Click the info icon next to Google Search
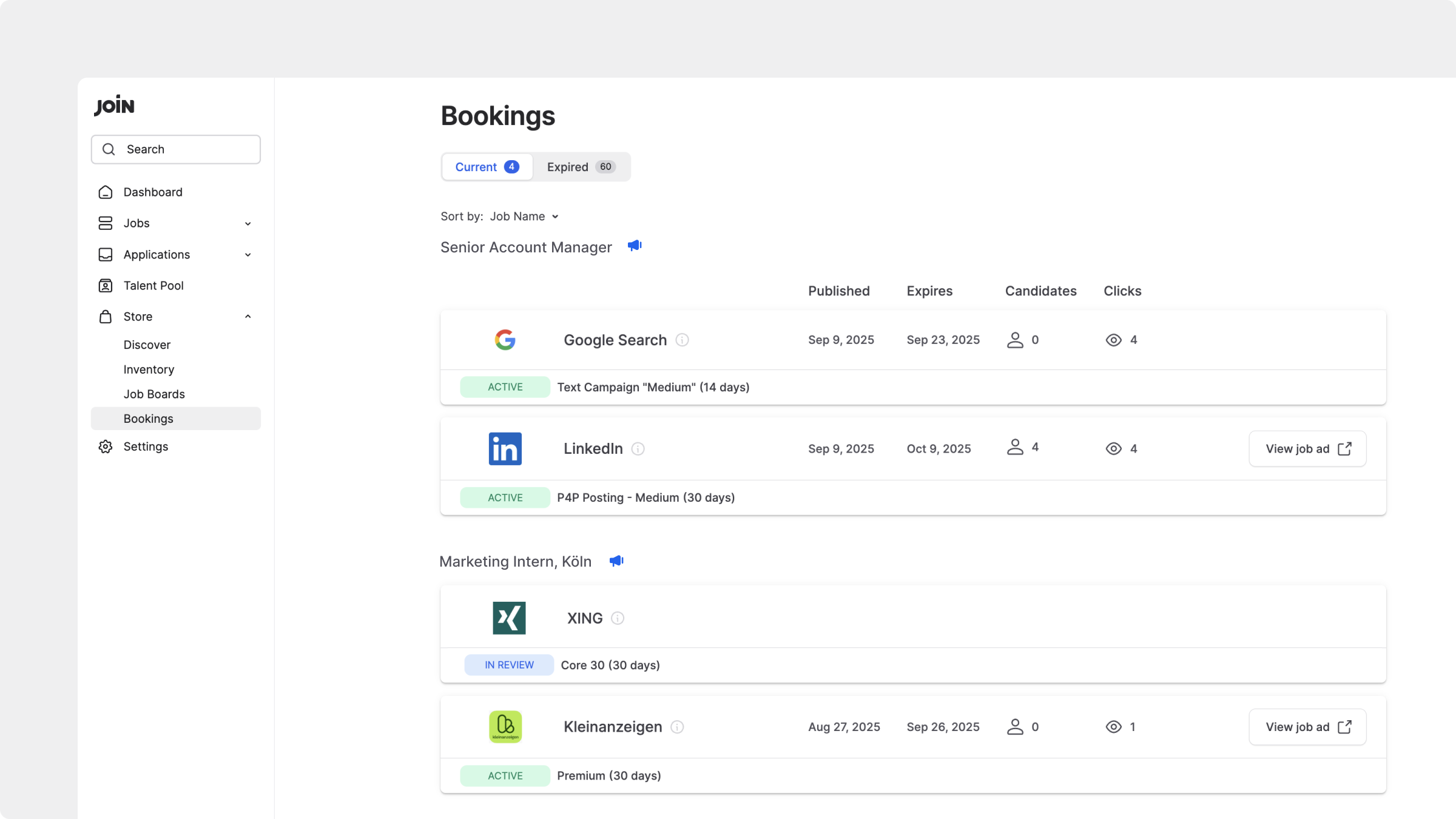1456x819 pixels. click(682, 340)
